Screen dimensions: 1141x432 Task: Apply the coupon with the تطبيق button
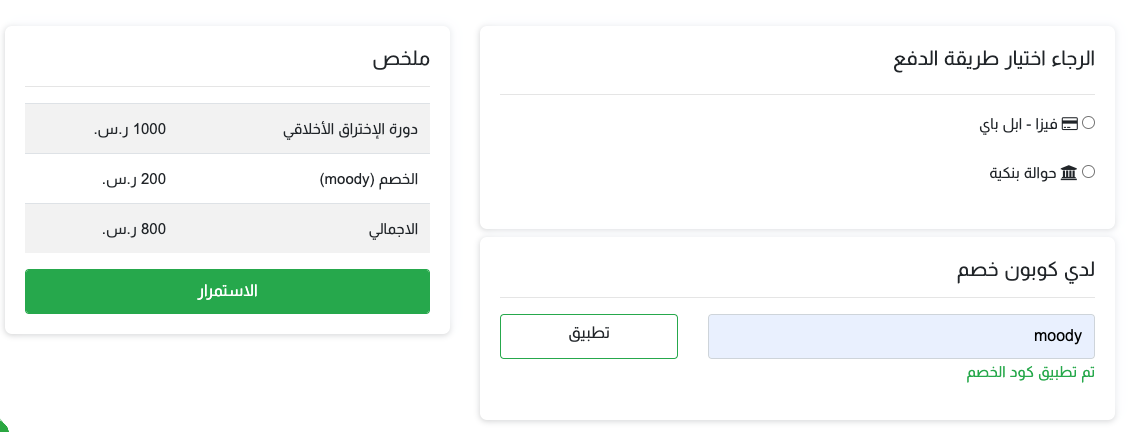tap(589, 336)
